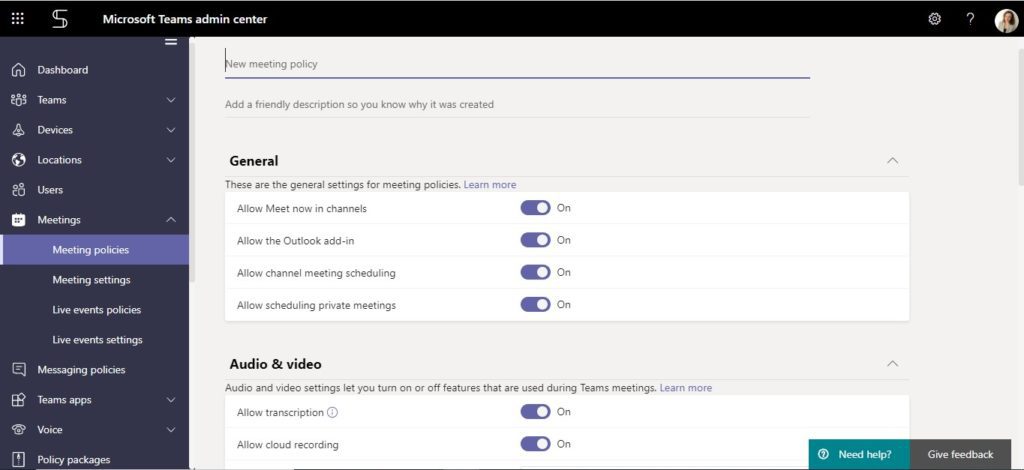This screenshot has height=470, width=1024.
Task: Click the Policy packages icon
Action: tap(19, 460)
